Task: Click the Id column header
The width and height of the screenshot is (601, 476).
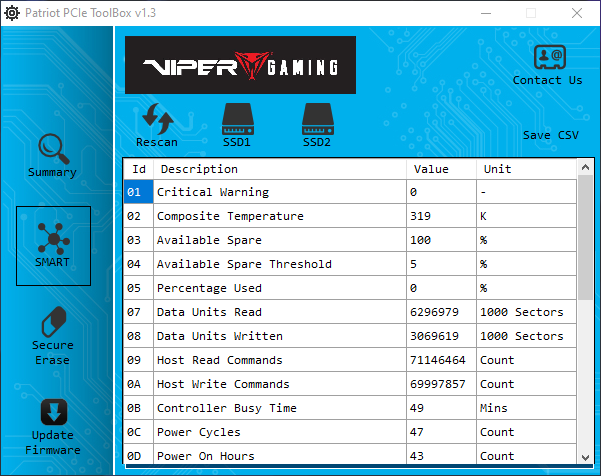Action: 139,169
